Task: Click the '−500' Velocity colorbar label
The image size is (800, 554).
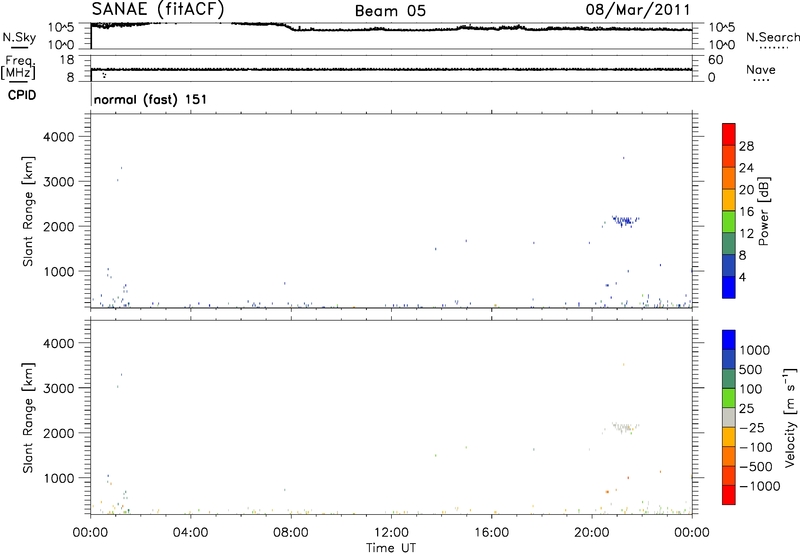Action: tap(756, 466)
